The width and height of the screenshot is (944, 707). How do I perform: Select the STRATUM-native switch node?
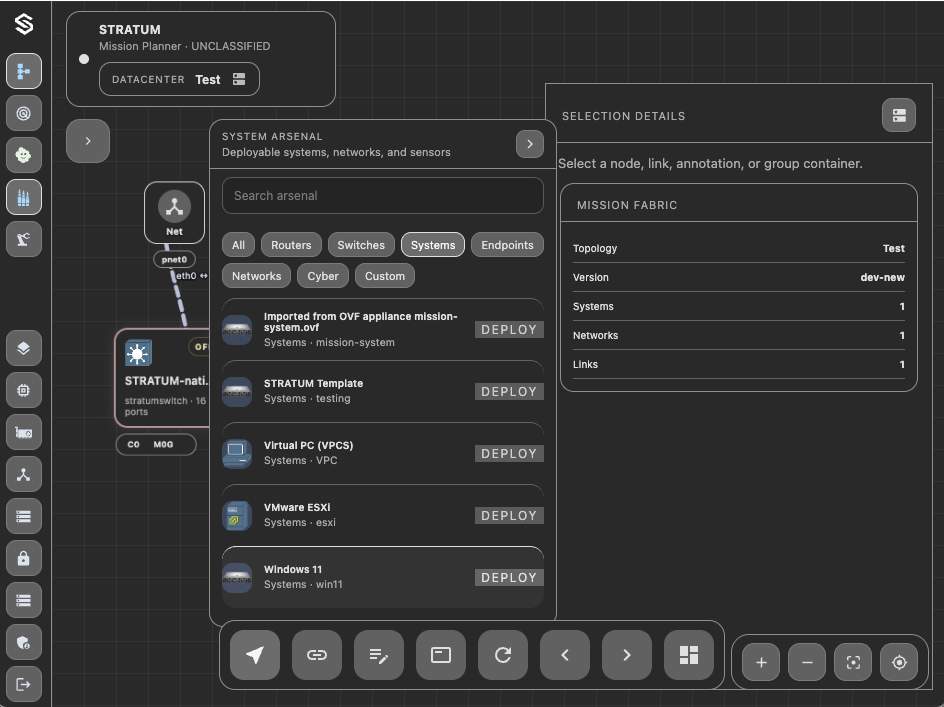pos(162,378)
